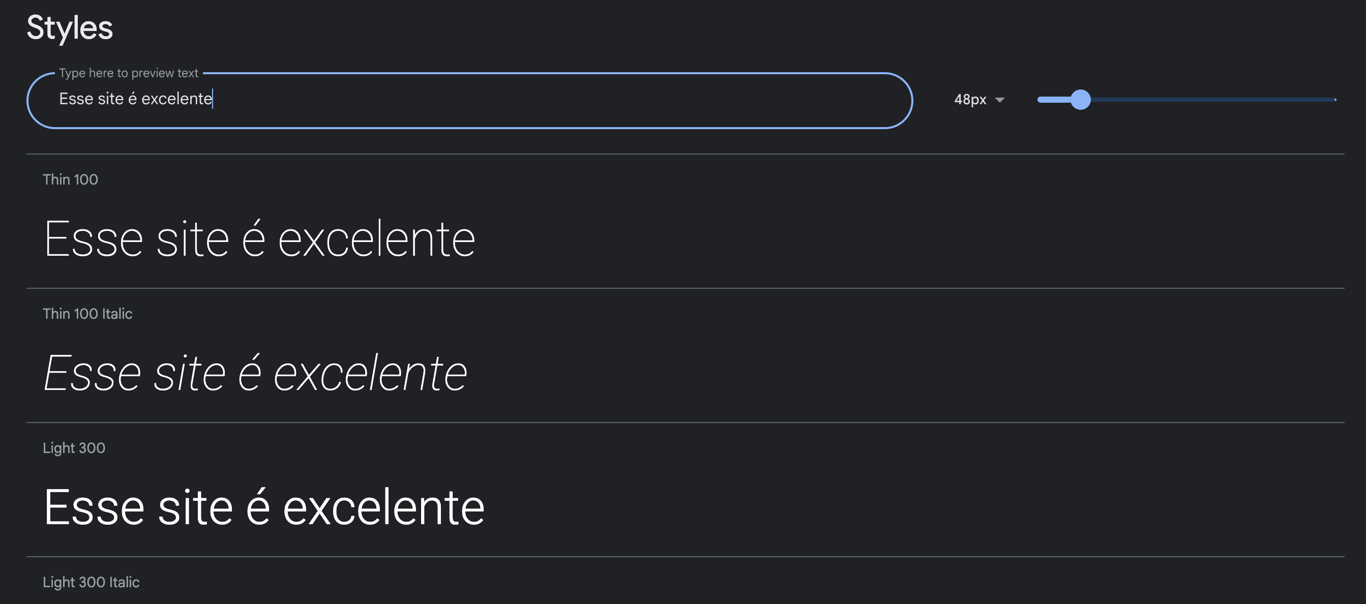Place cursor at end of preview text

pyautogui.click(x=212, y=100)
